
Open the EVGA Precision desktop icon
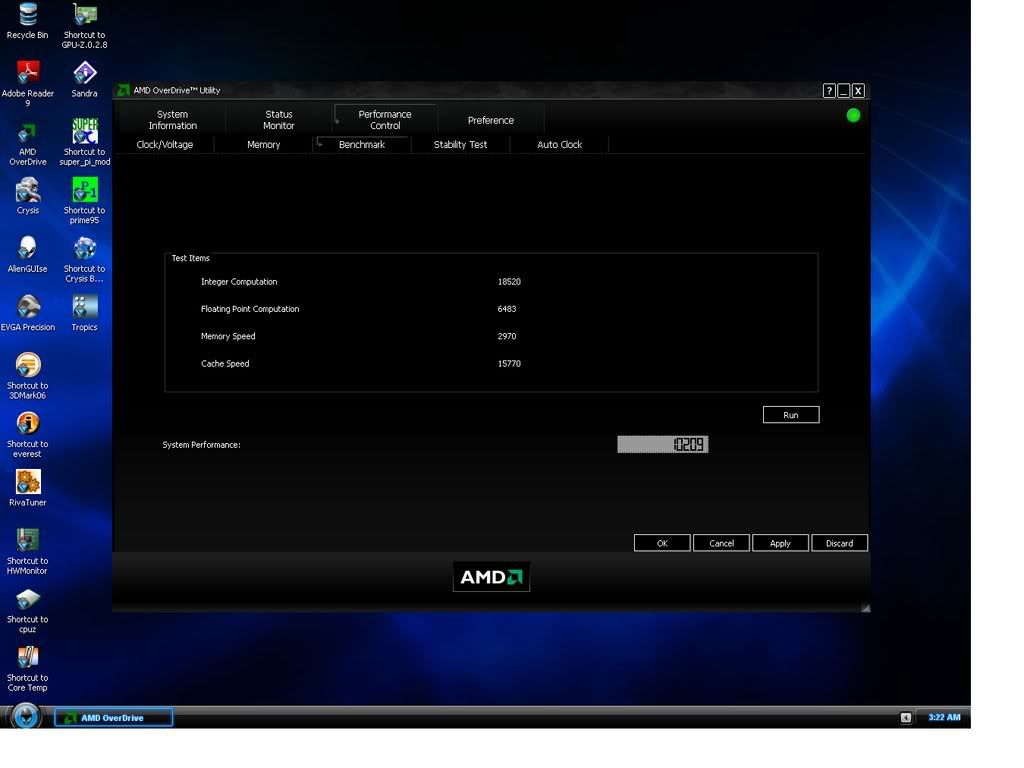27,313
